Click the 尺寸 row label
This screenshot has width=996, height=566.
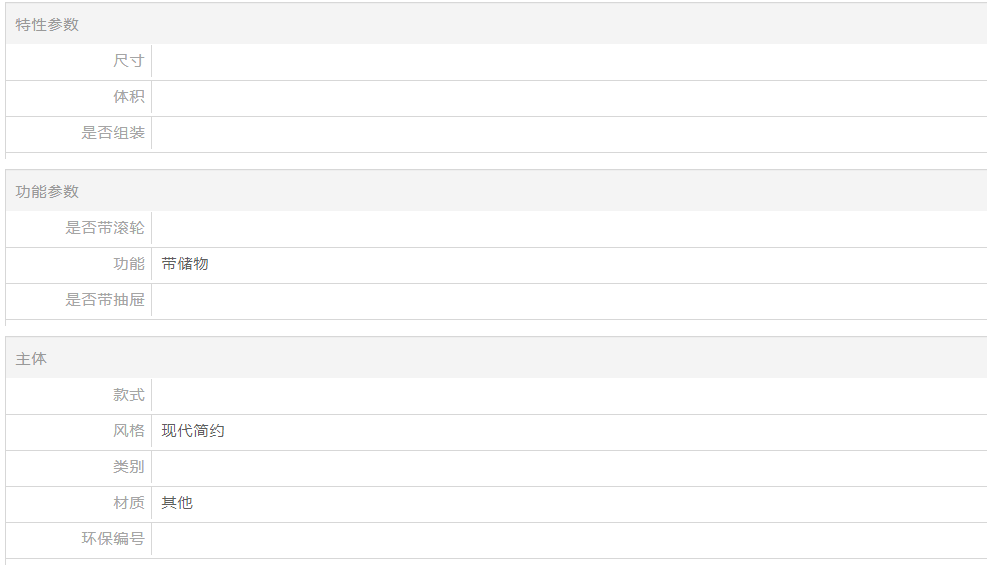click(x=129, y=61)
